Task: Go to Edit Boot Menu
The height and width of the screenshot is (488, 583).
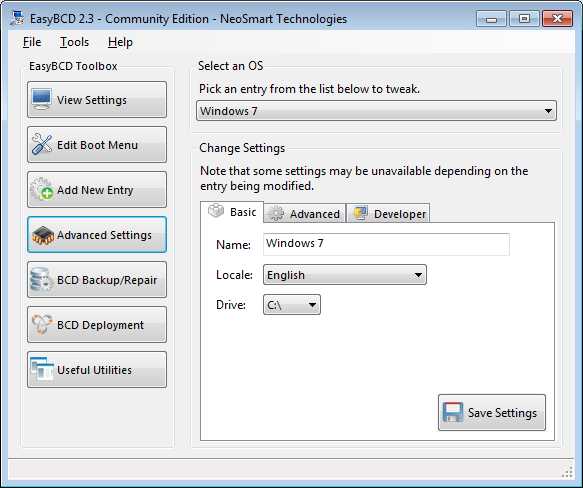Action: click(x=97, y=145)
